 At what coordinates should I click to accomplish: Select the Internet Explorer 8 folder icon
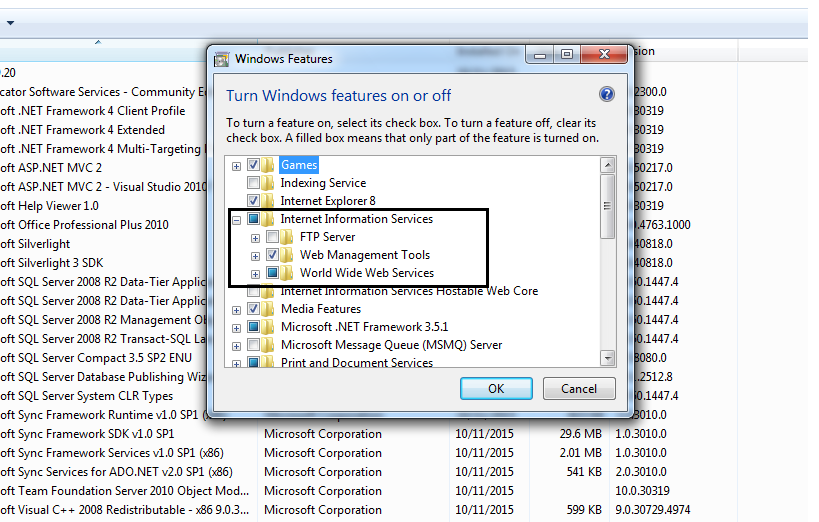(x=268, y=201)
